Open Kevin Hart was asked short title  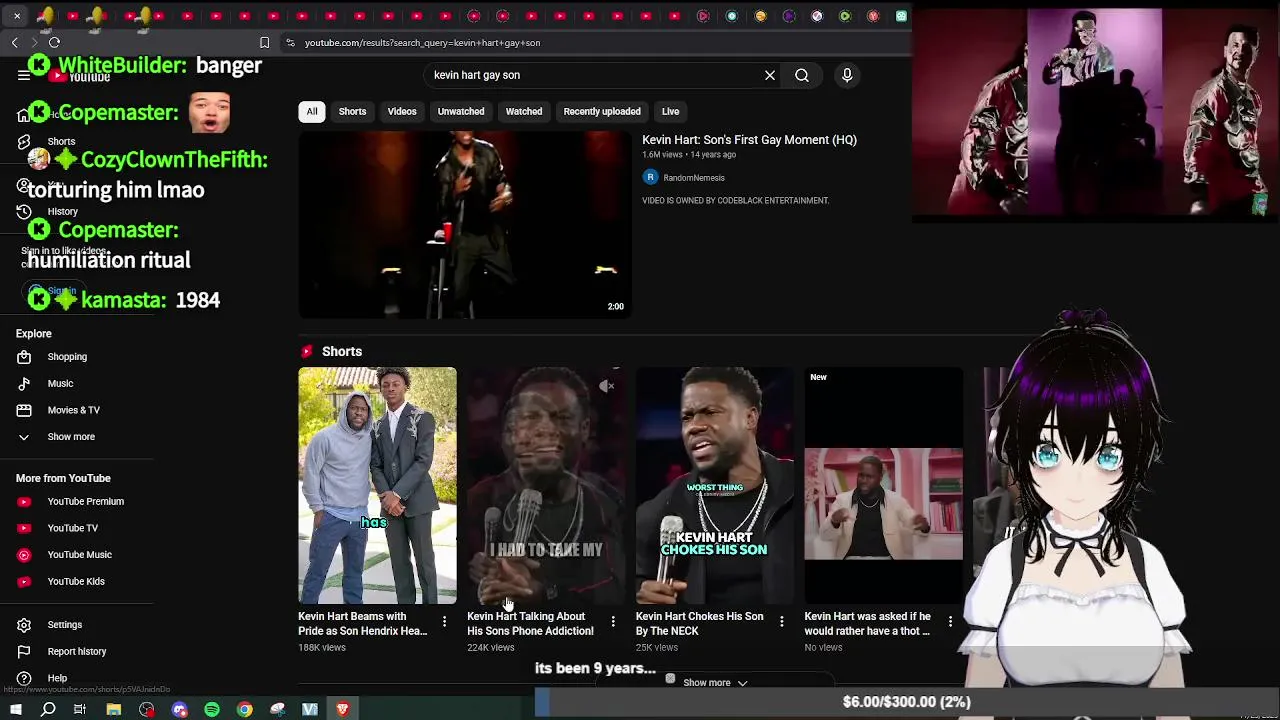867,624
